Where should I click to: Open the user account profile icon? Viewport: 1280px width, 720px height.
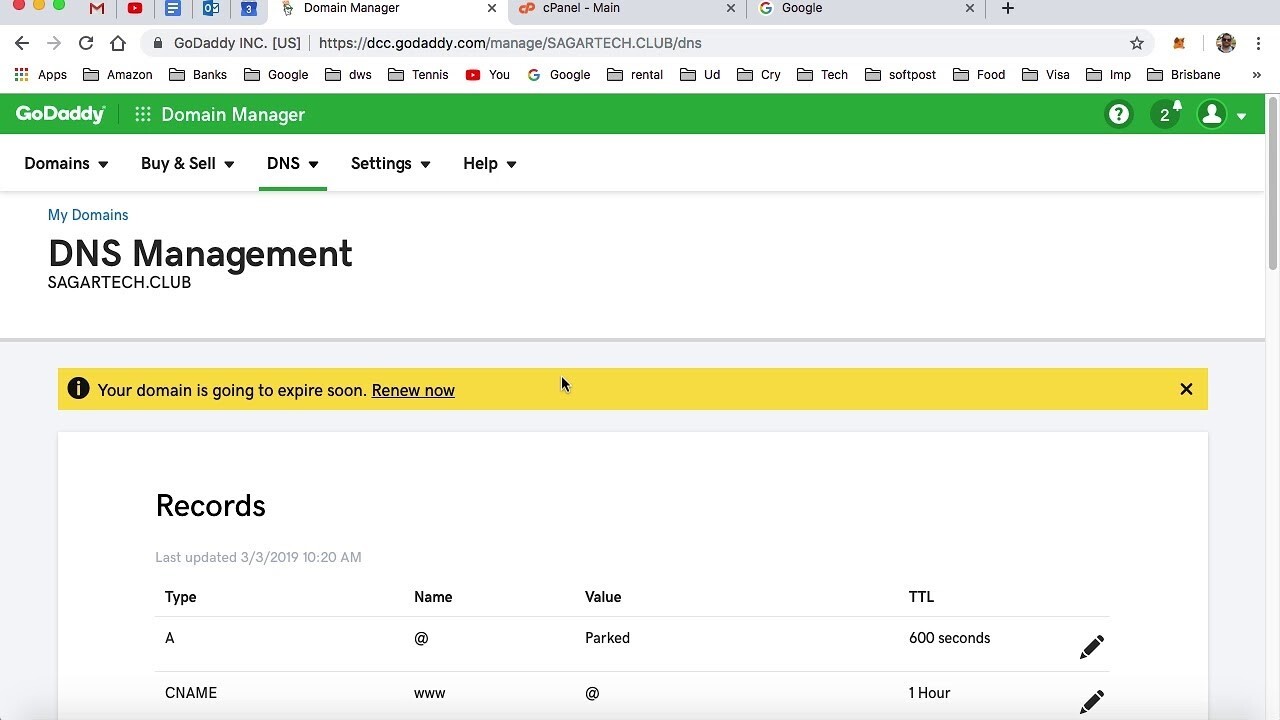click(x=1212, y=114)
